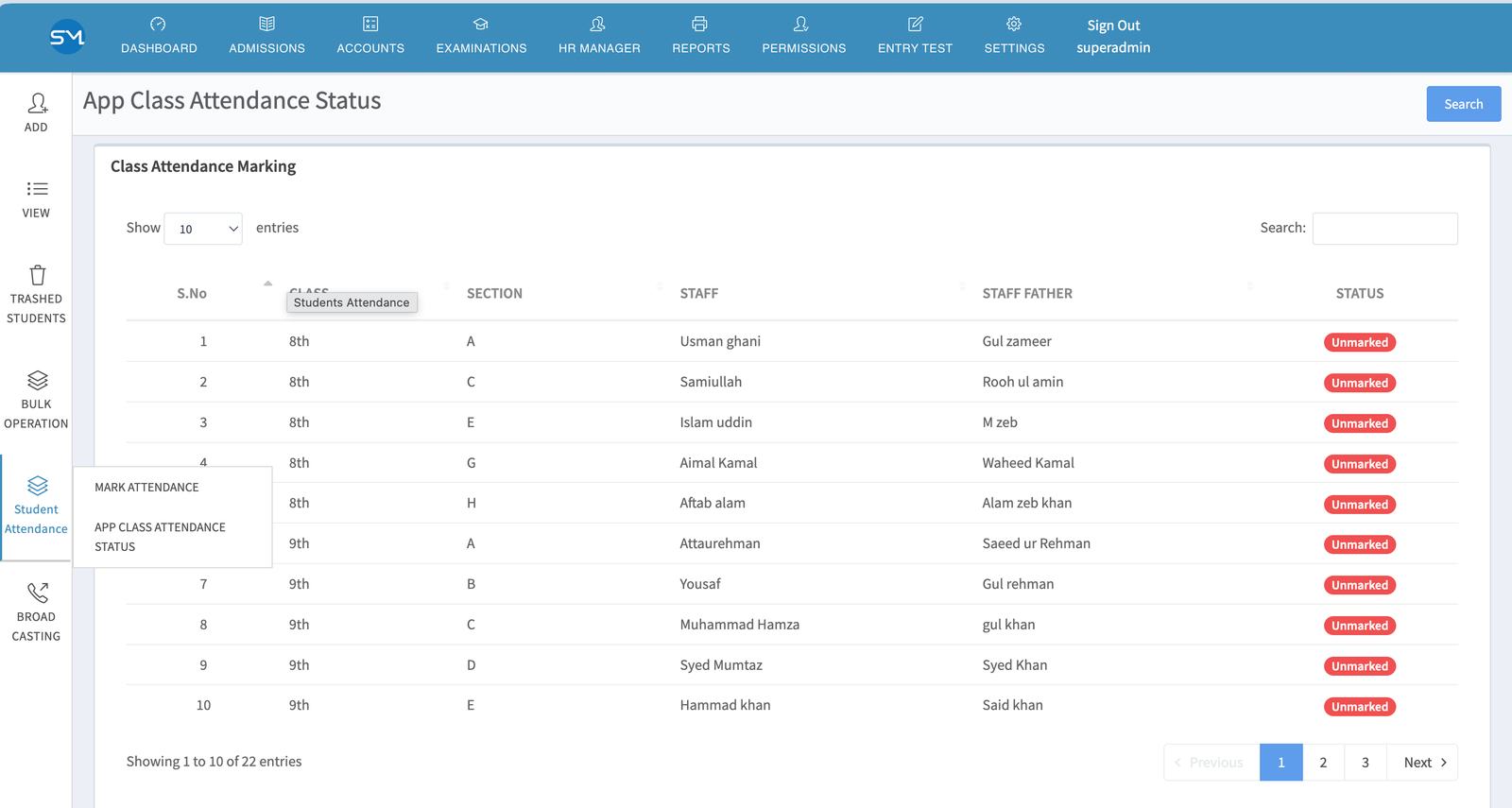The width and height of the screenshot is (1512, 808).
Task: Open the Show entries count dropdown
Action: (x=203, y=229)
